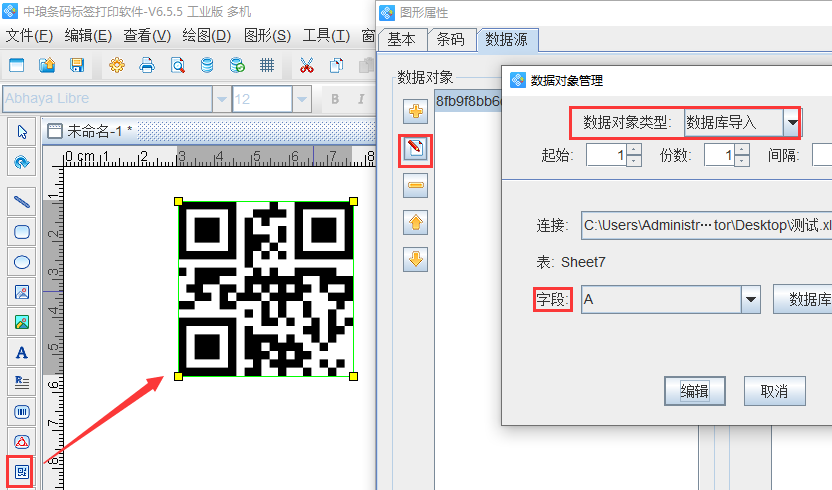
Task: Select the rounded rectangle tool
Action: tap(22, 232)
